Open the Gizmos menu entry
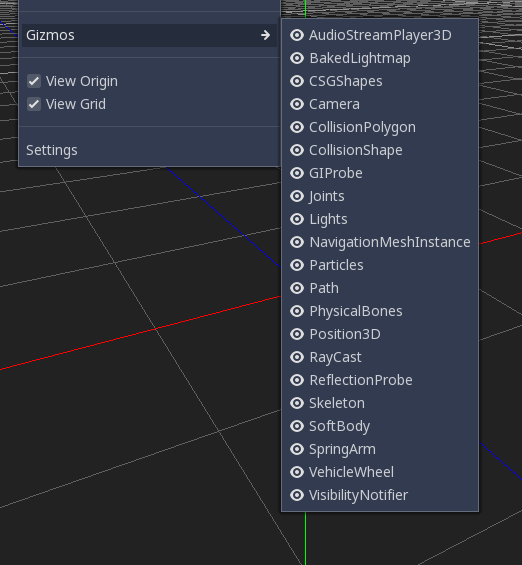Image resolution: width=522 pixels, height=565 pixels. coord(149,35)
